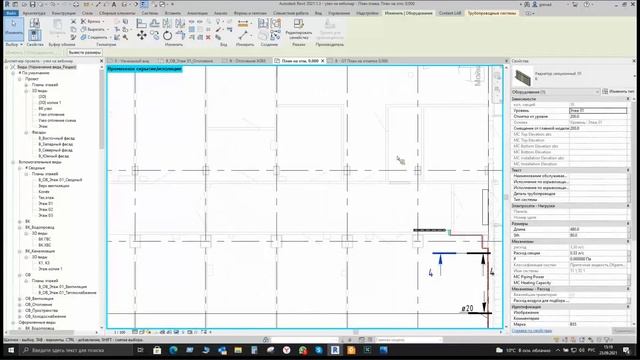Open File Explorer from the taskbar

(x=238, y=350)
